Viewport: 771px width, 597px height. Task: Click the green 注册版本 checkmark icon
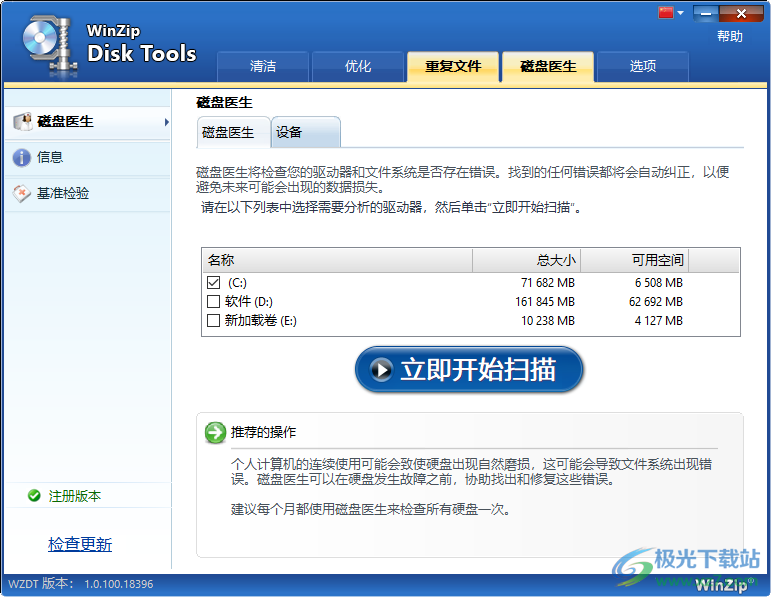[34, 495]
